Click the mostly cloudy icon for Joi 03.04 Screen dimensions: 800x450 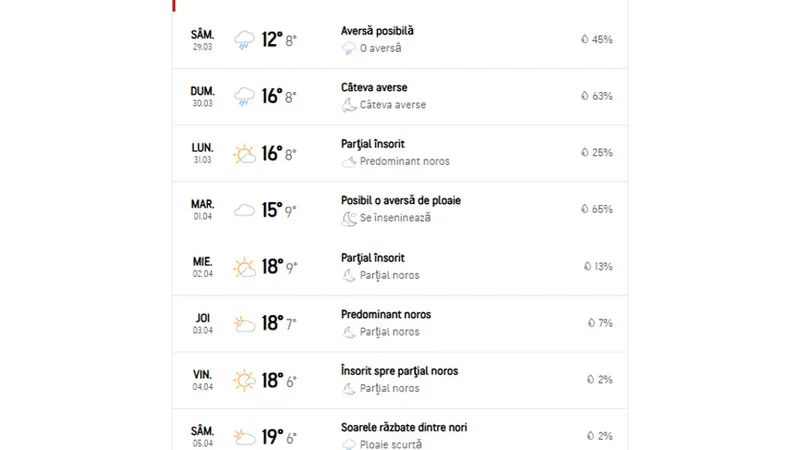(244, 324)
